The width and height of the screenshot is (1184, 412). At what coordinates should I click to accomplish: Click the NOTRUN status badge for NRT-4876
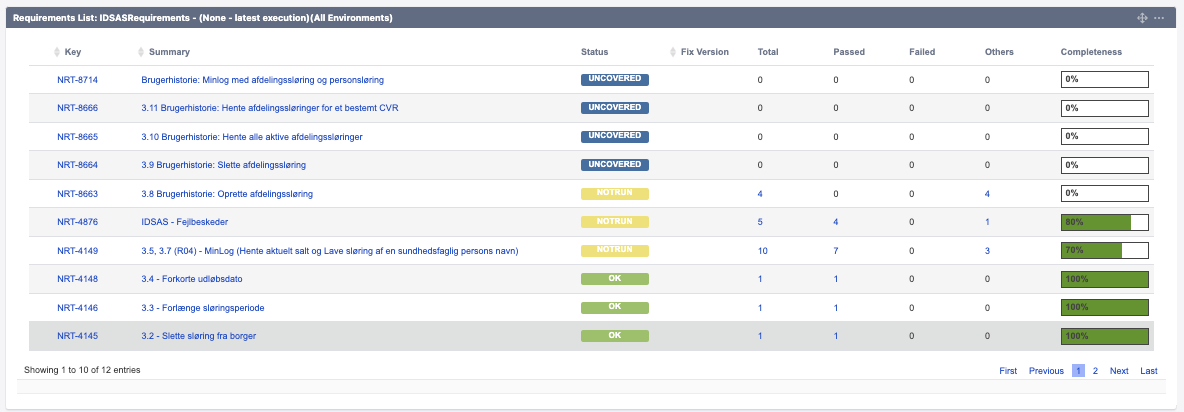615,222
